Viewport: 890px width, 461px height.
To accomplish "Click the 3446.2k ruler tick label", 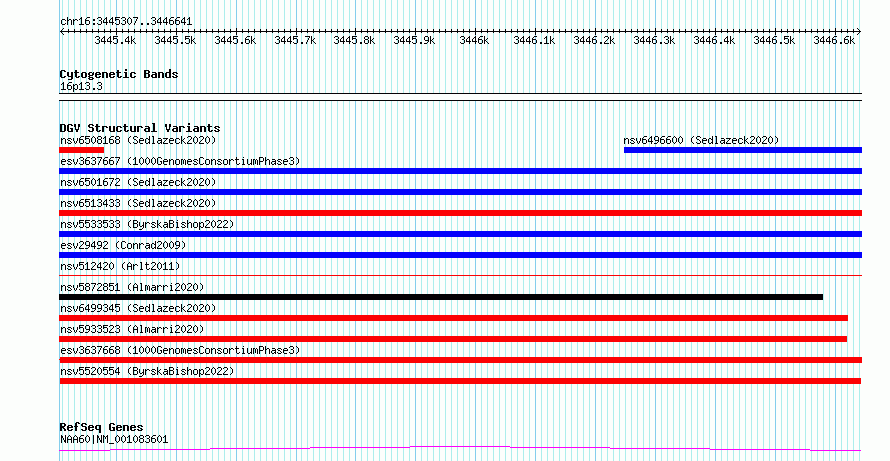I will (x=594, y=40).
